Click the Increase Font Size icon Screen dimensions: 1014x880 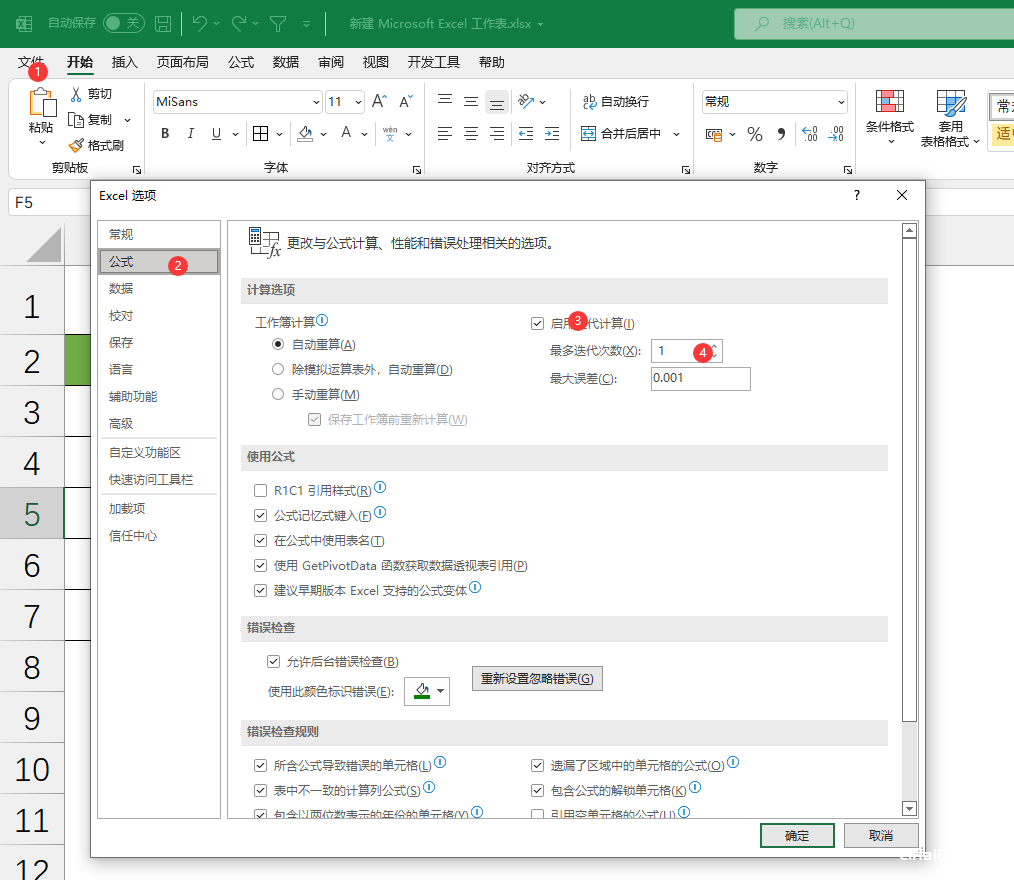click(x=379, y=102)
